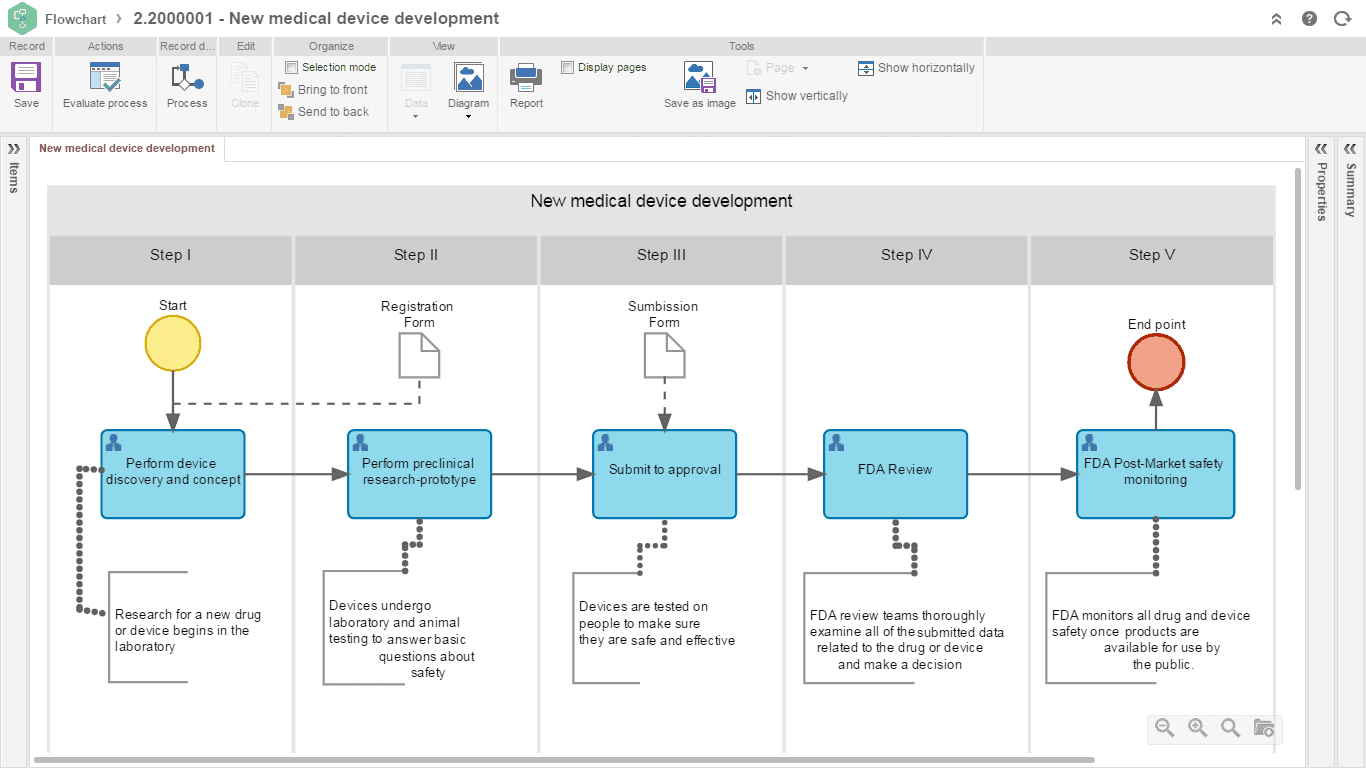
Task: Select Perform preclinical research-prototype task
Action: click(419, 474)
